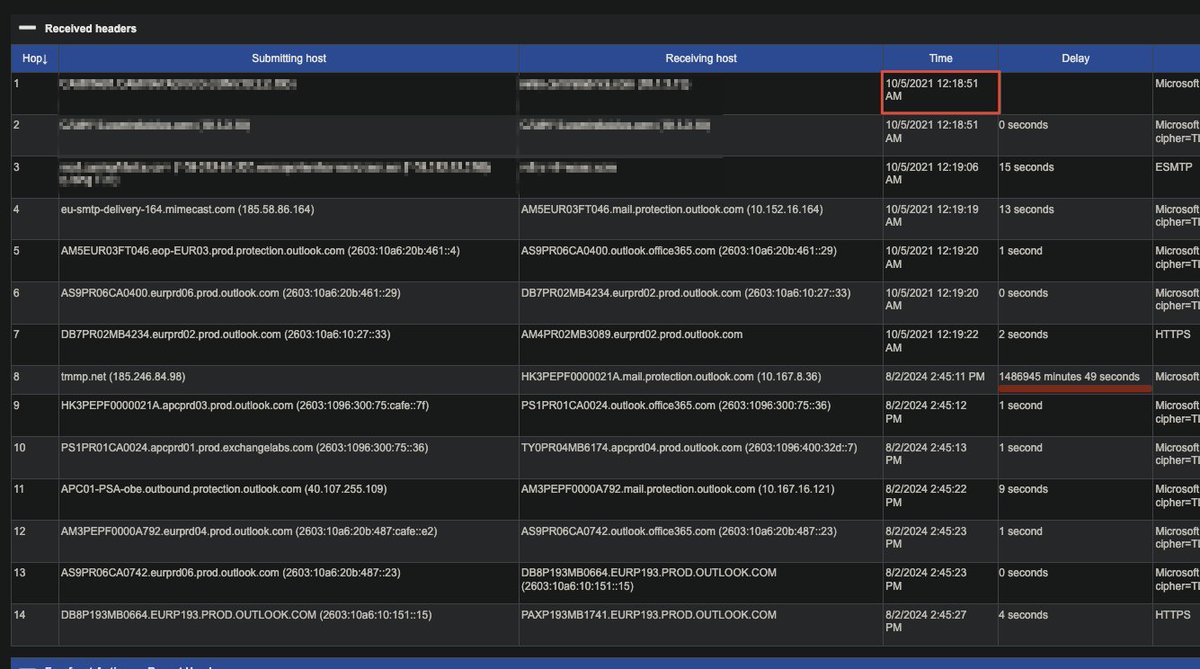The image size is (1200, 669).
Task: Collapse the Received headers section
Action: click(x=27, y=28)
